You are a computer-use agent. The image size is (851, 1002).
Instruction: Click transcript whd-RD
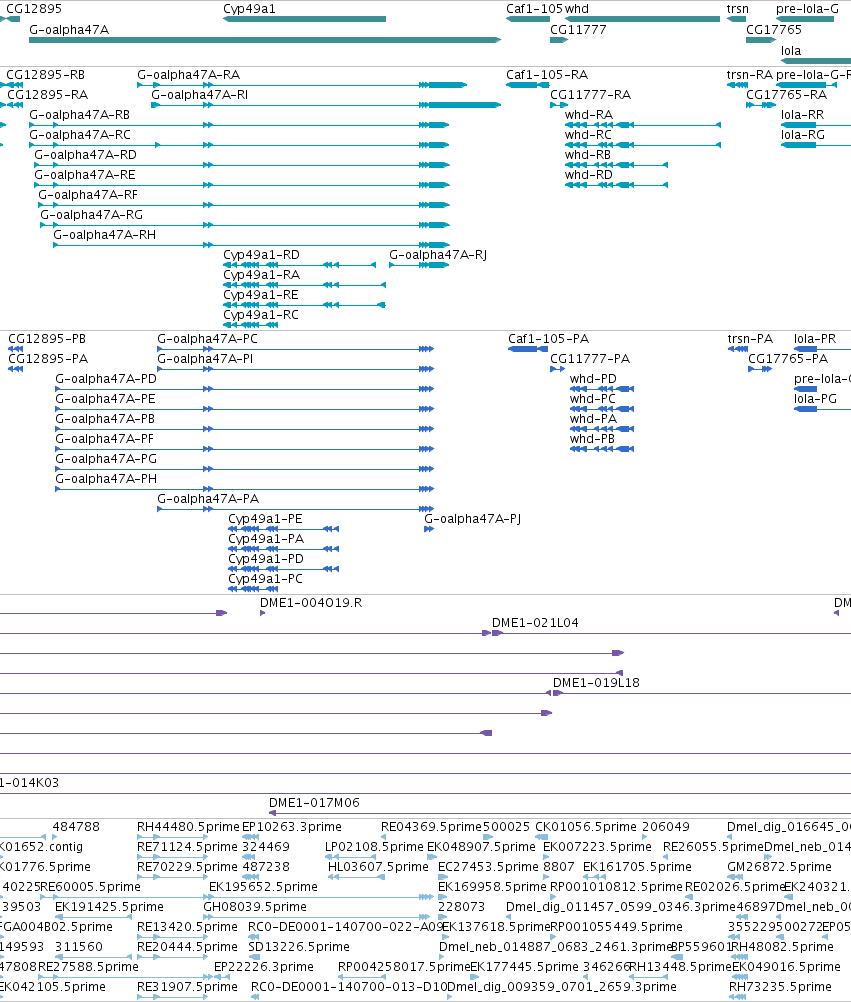[x=588, y=175]
